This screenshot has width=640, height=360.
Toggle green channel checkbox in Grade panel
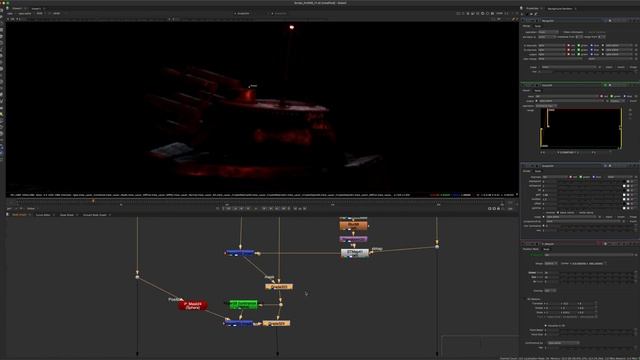[580, 177]
